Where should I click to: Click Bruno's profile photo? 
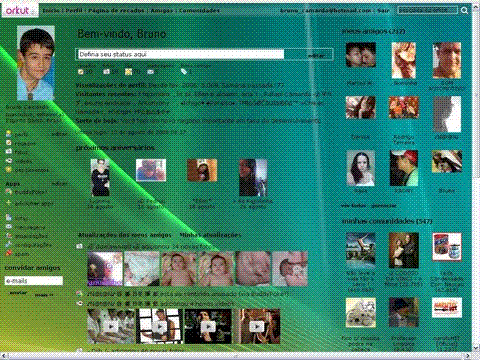[x=36, y=63]
